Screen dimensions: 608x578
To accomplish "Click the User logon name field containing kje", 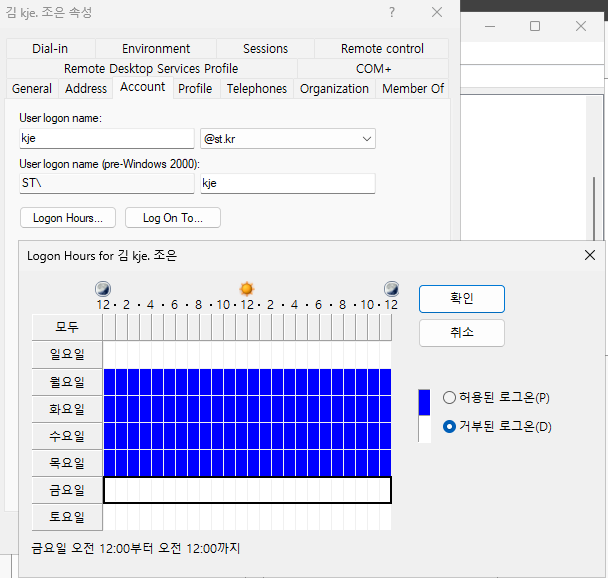I will tap(107, 138).
